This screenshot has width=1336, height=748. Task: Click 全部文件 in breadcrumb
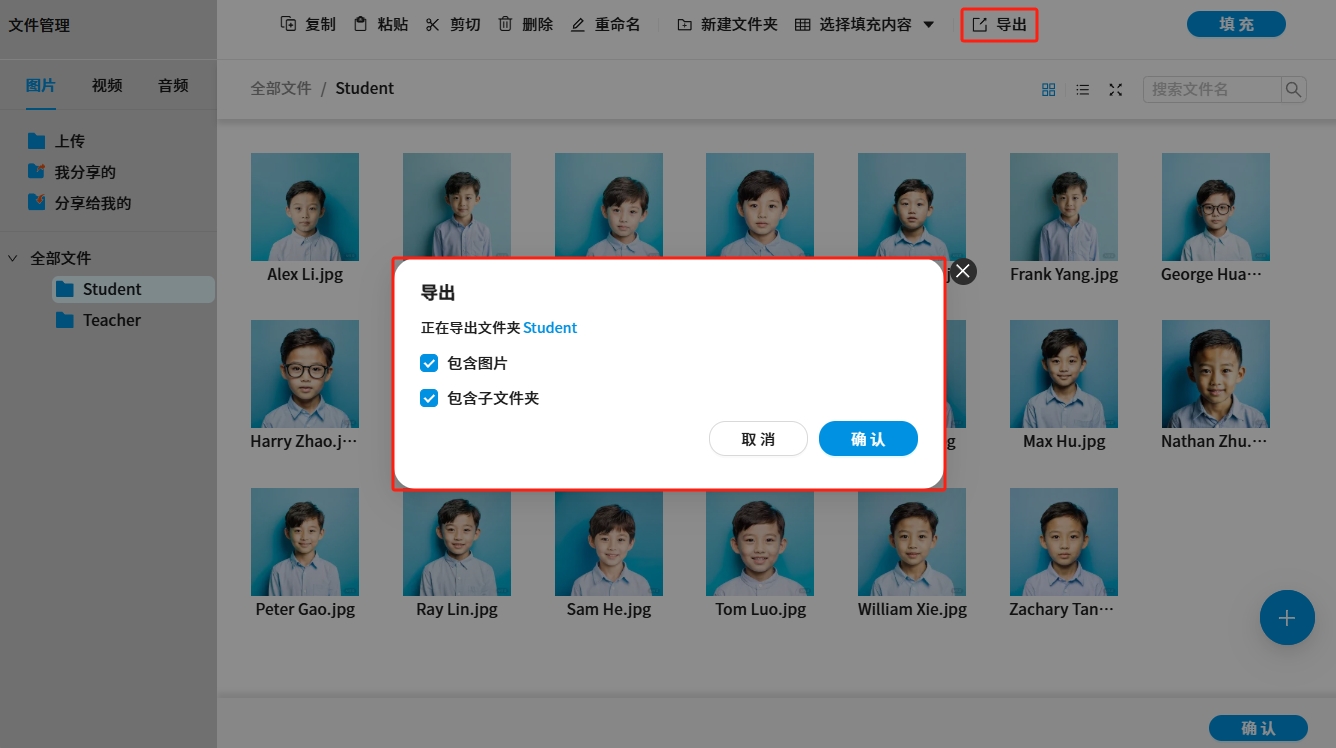point(281,88)
